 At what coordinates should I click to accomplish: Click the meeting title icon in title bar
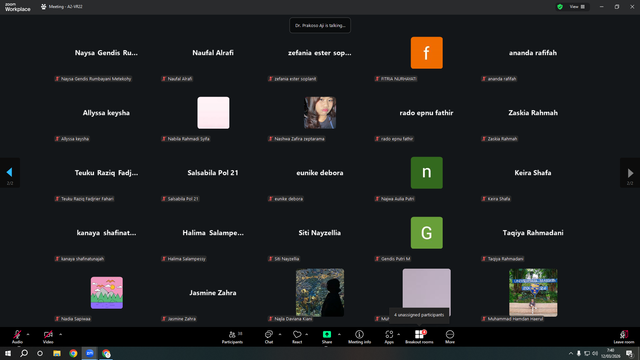[x=44, y=7]
